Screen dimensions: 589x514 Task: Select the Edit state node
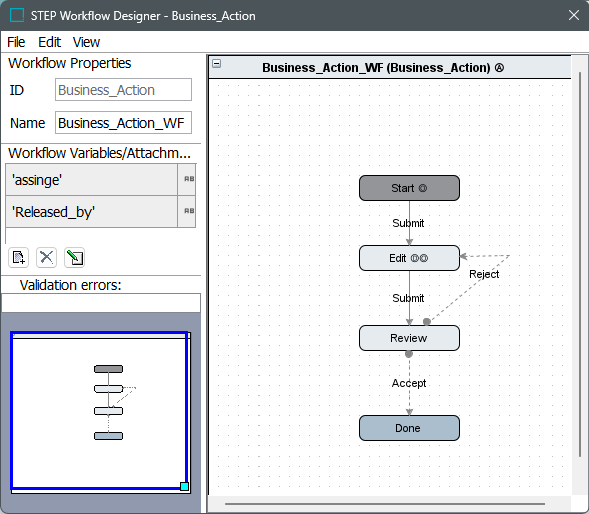[409, 258]
